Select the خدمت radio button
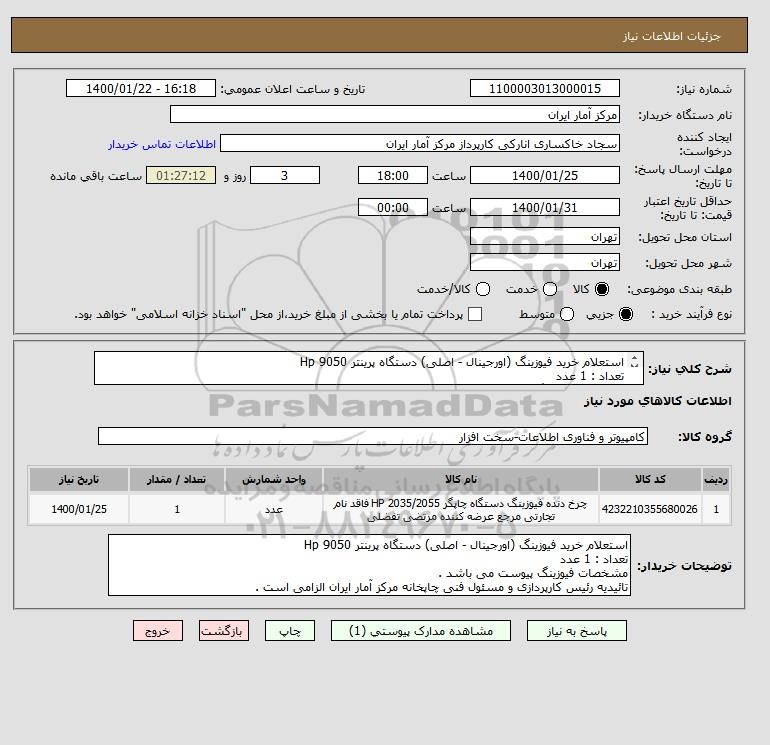The height and width of the screenshot is (745, 770). click(x=550, y=289)
